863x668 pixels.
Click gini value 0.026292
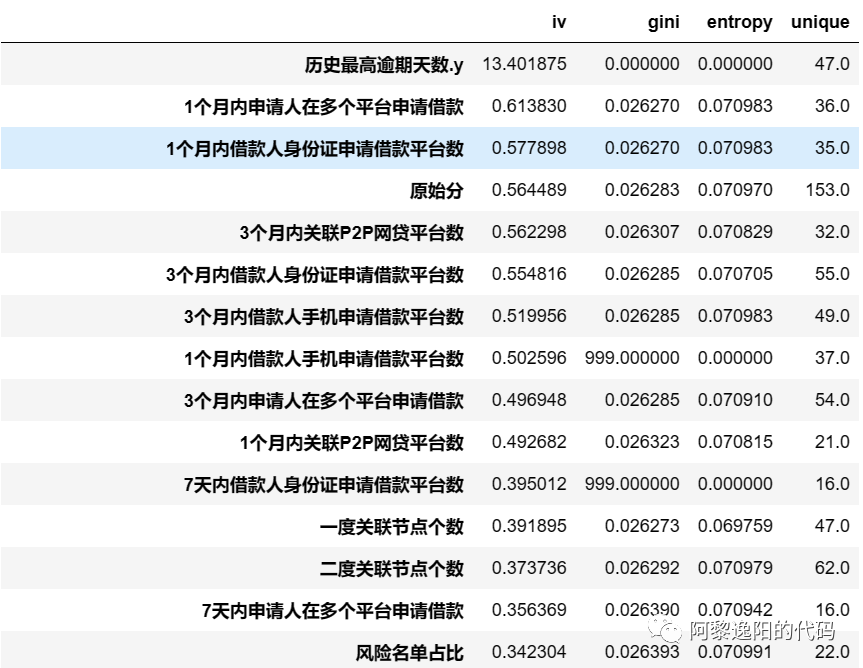pyautogui.click(x=642, y=568)
